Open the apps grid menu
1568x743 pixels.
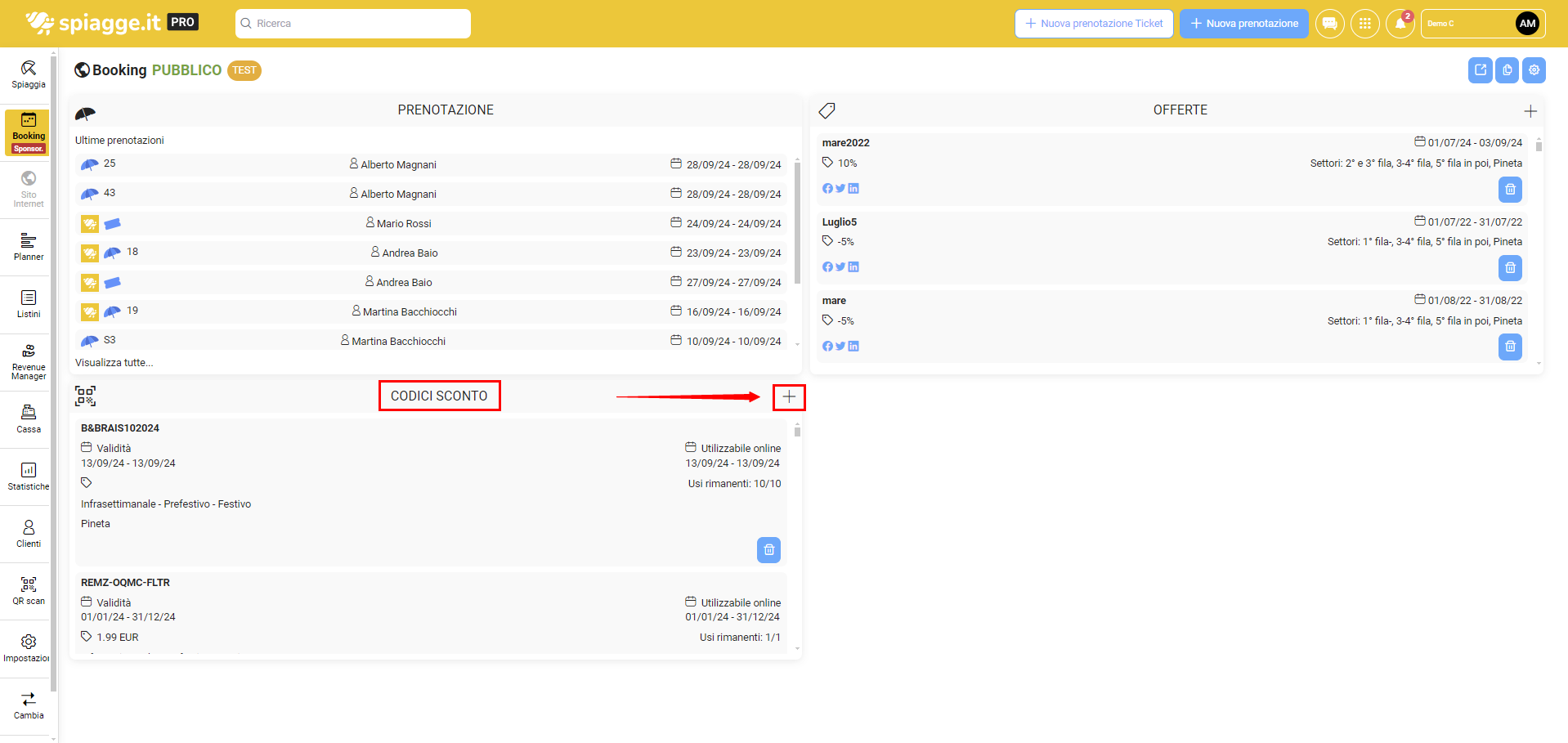(1364, 24)
